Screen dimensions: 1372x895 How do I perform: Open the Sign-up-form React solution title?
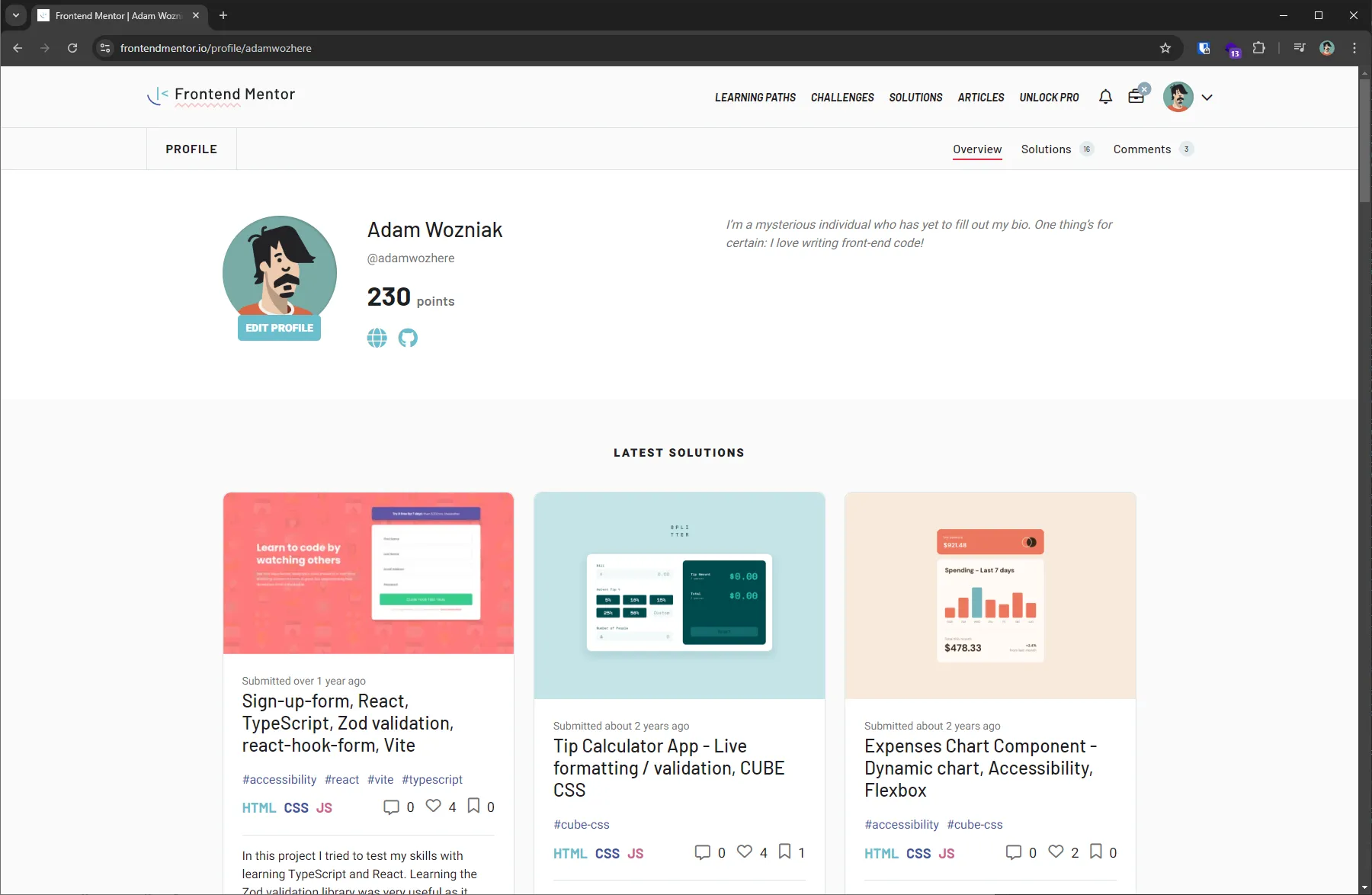click(348, 723)
